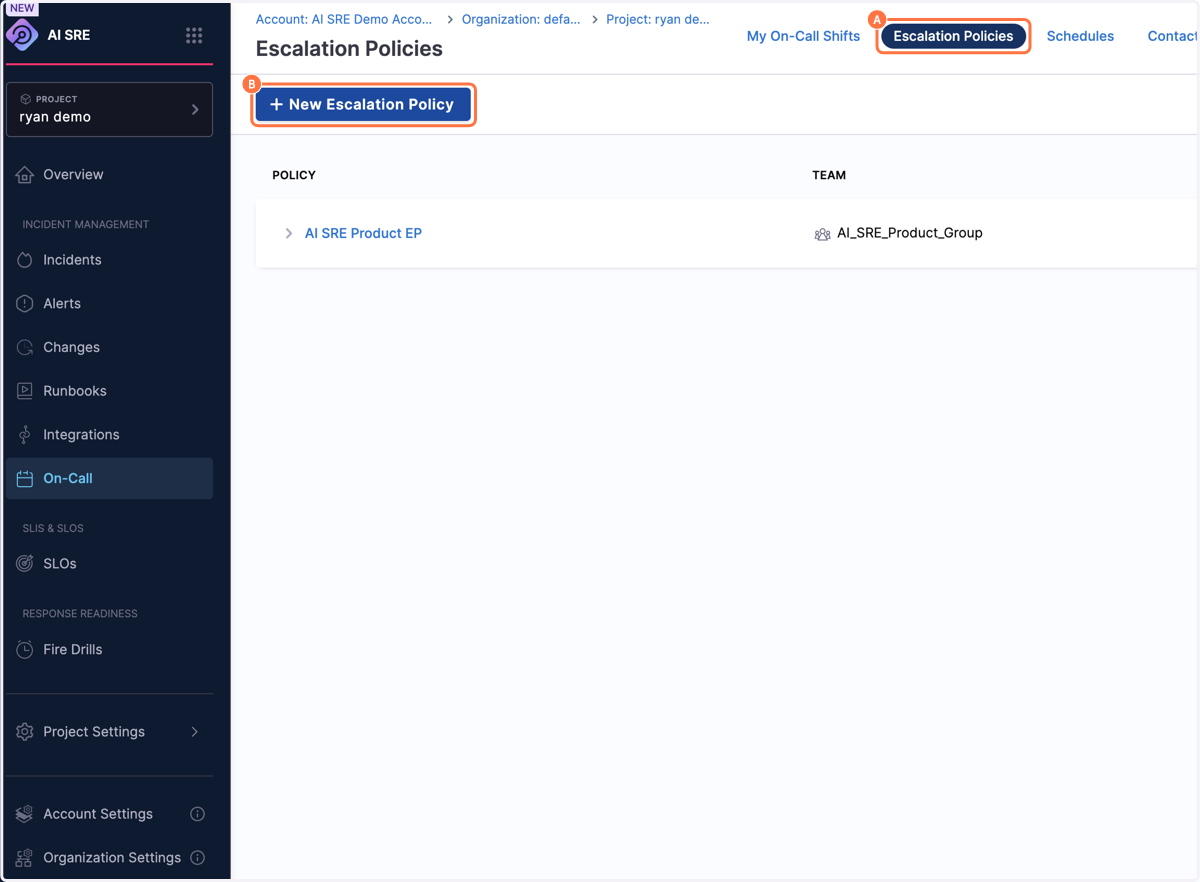Click the Project: ryan de... breadcrumb

(x=658, y=19)
